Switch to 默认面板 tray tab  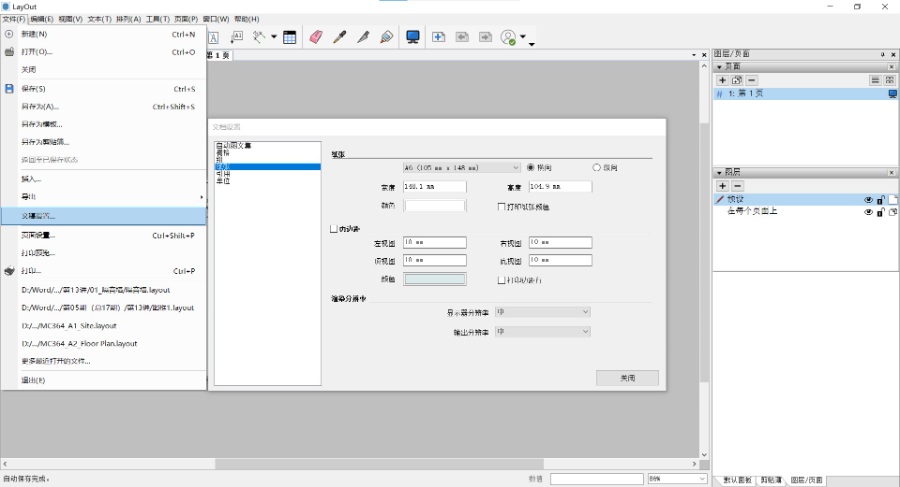[x=738, y=480]
